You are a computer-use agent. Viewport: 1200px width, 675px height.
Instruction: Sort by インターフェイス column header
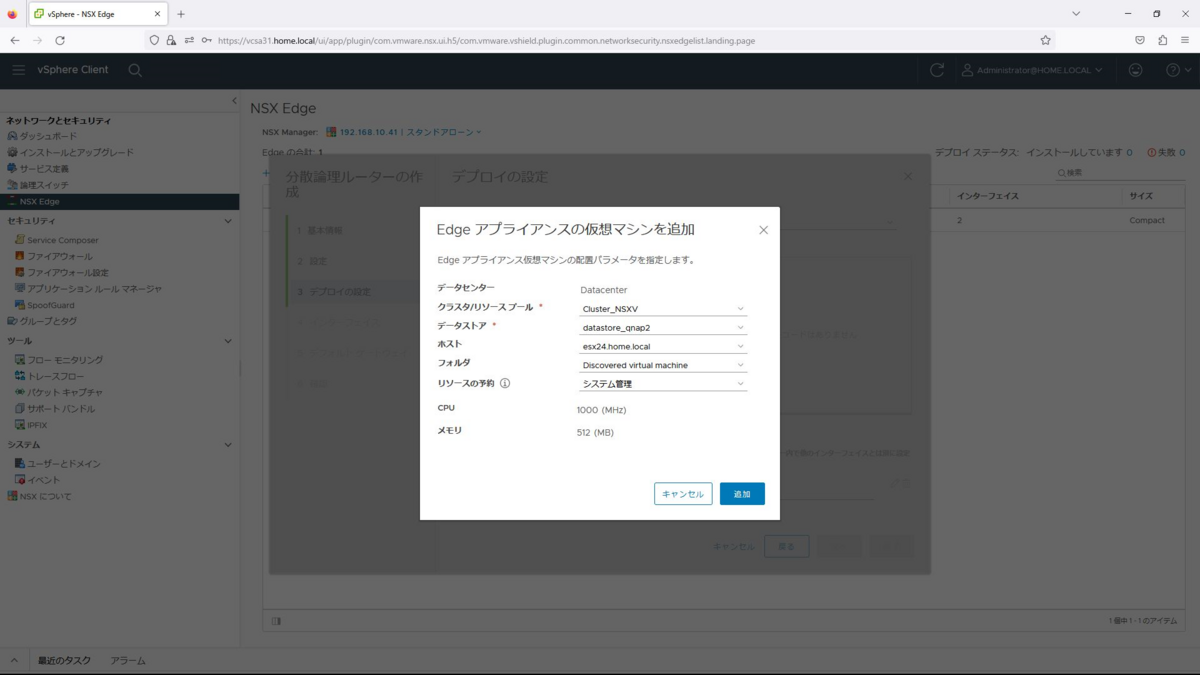[x=988, y=196]
